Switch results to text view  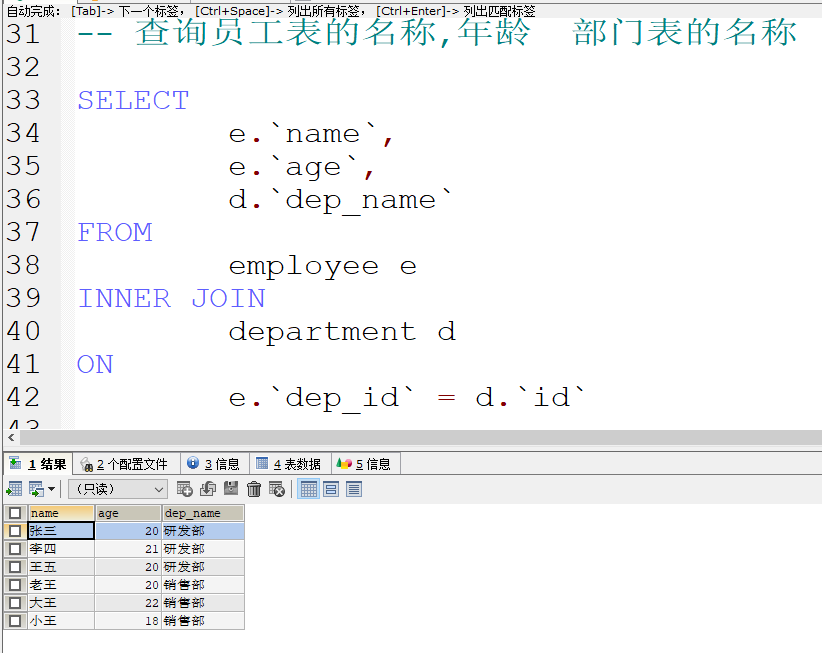click(356, 488)
